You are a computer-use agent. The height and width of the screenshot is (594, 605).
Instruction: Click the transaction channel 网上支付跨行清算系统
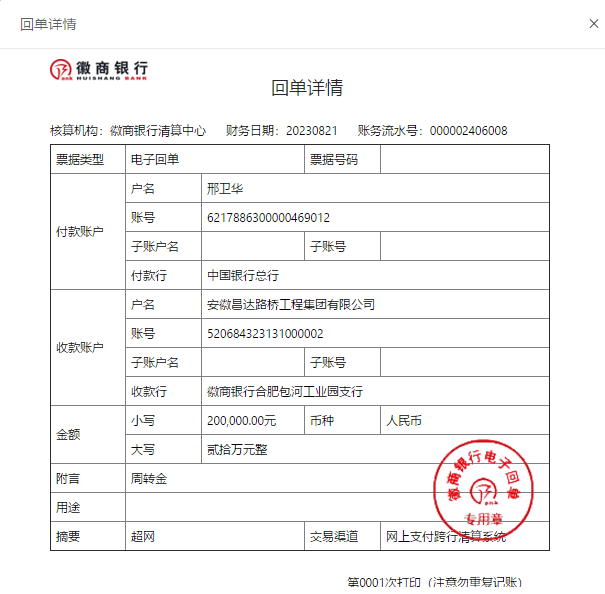[x=446, y=537]
